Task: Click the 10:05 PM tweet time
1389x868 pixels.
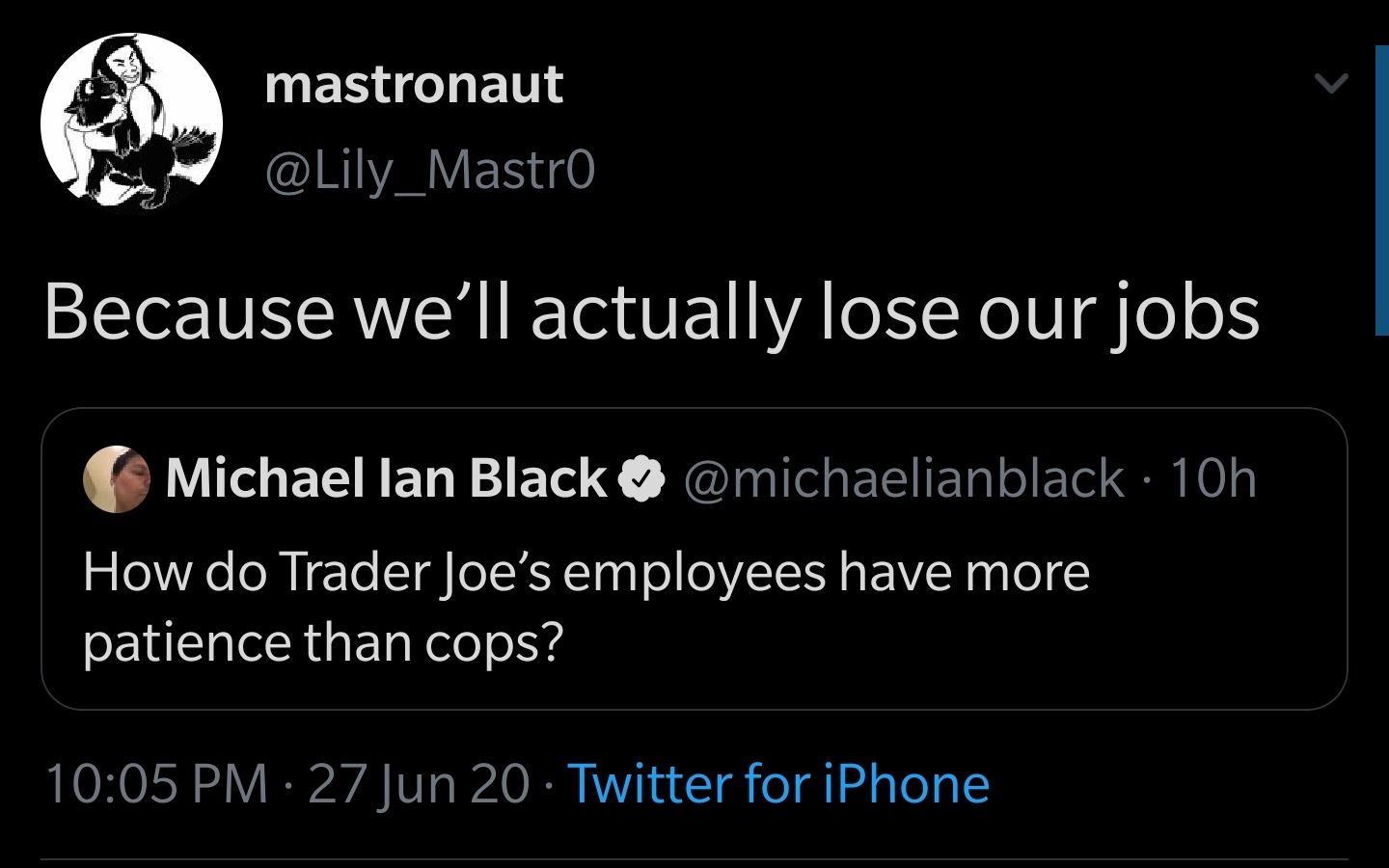Action: [x=156, y=783]
